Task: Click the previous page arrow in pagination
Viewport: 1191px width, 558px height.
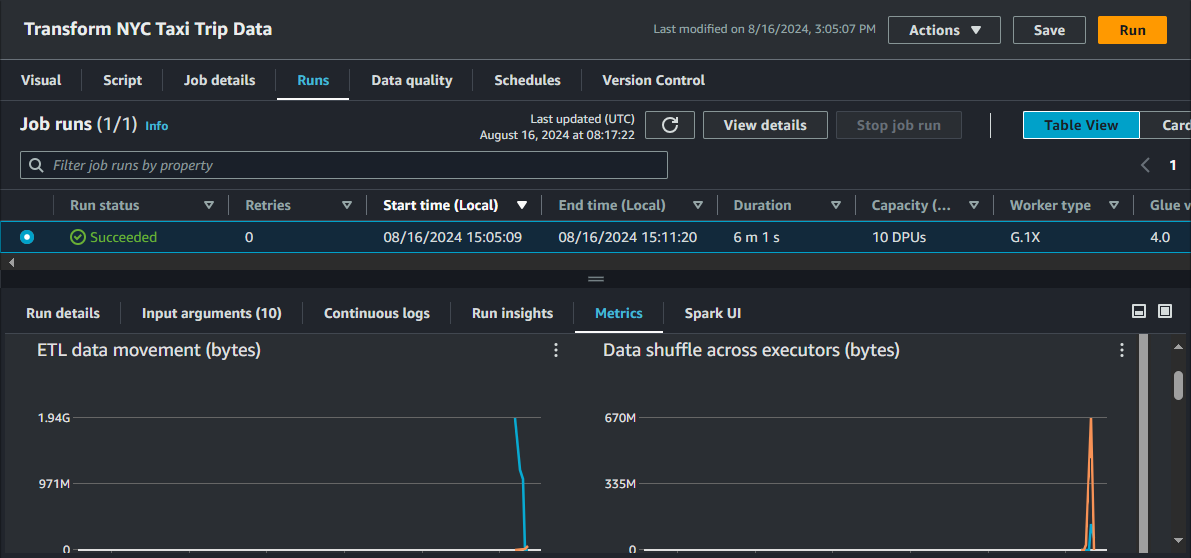Action: click(x=1145, y=165)
